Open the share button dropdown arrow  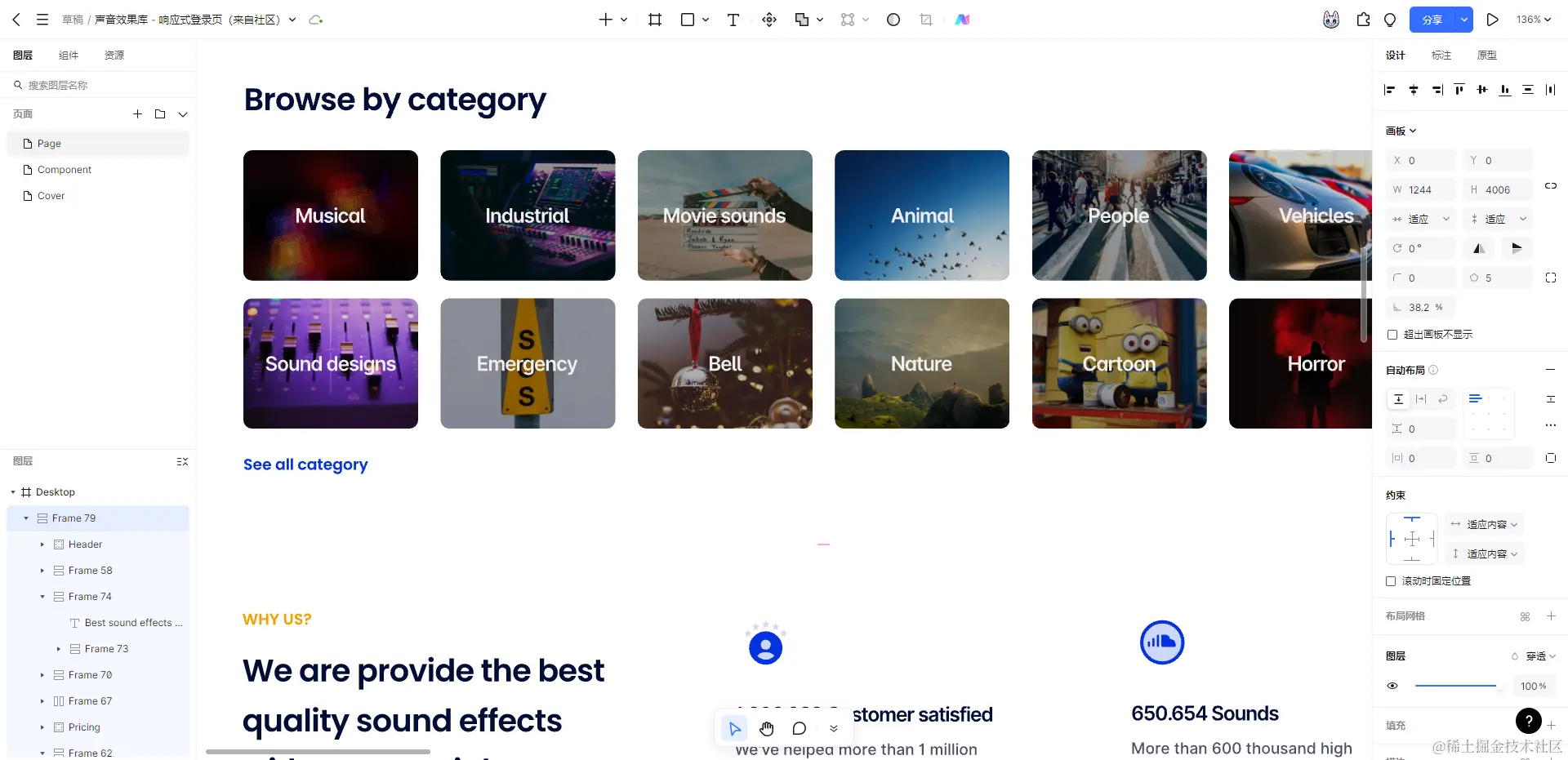pos(1464,20)
